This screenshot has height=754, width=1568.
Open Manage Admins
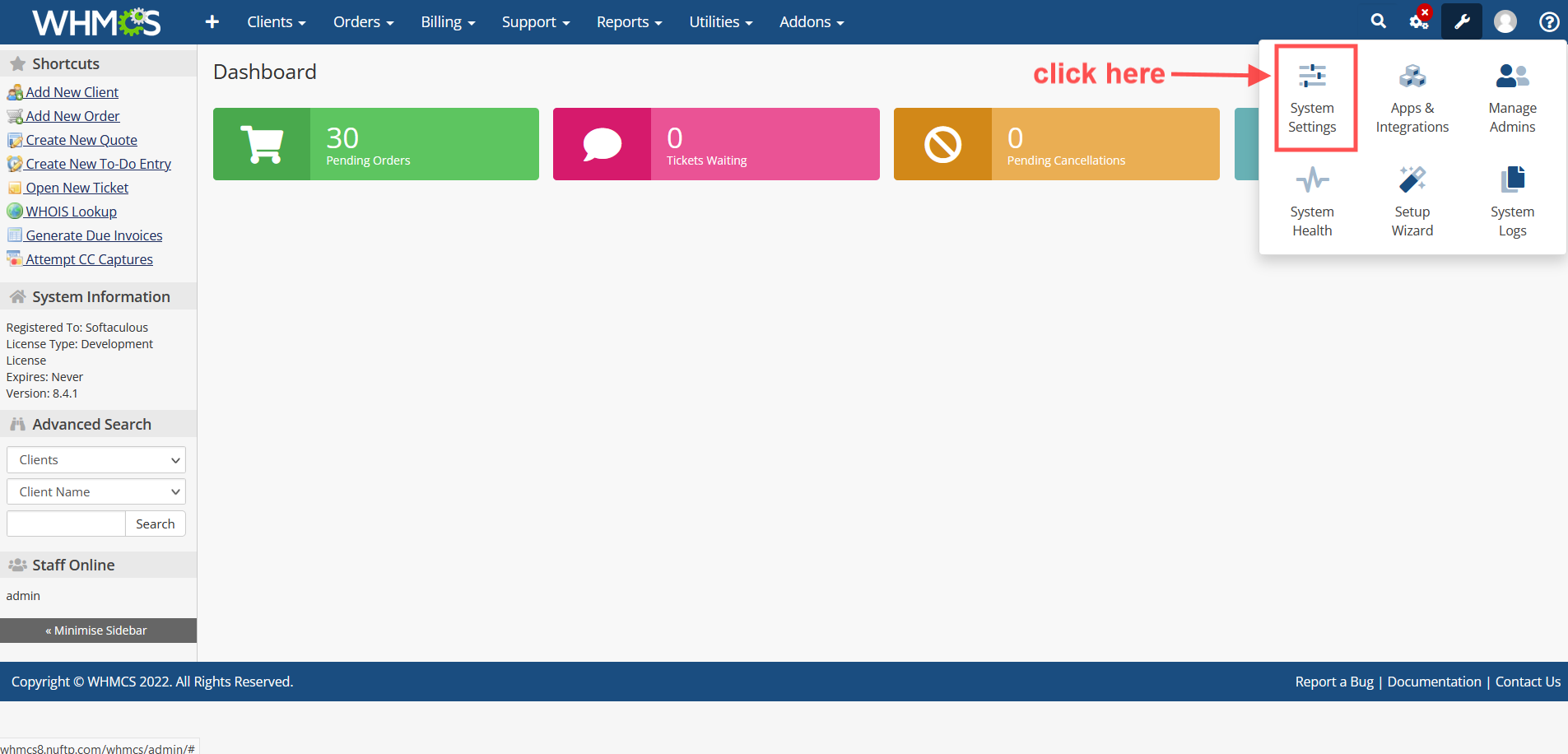1511,99
